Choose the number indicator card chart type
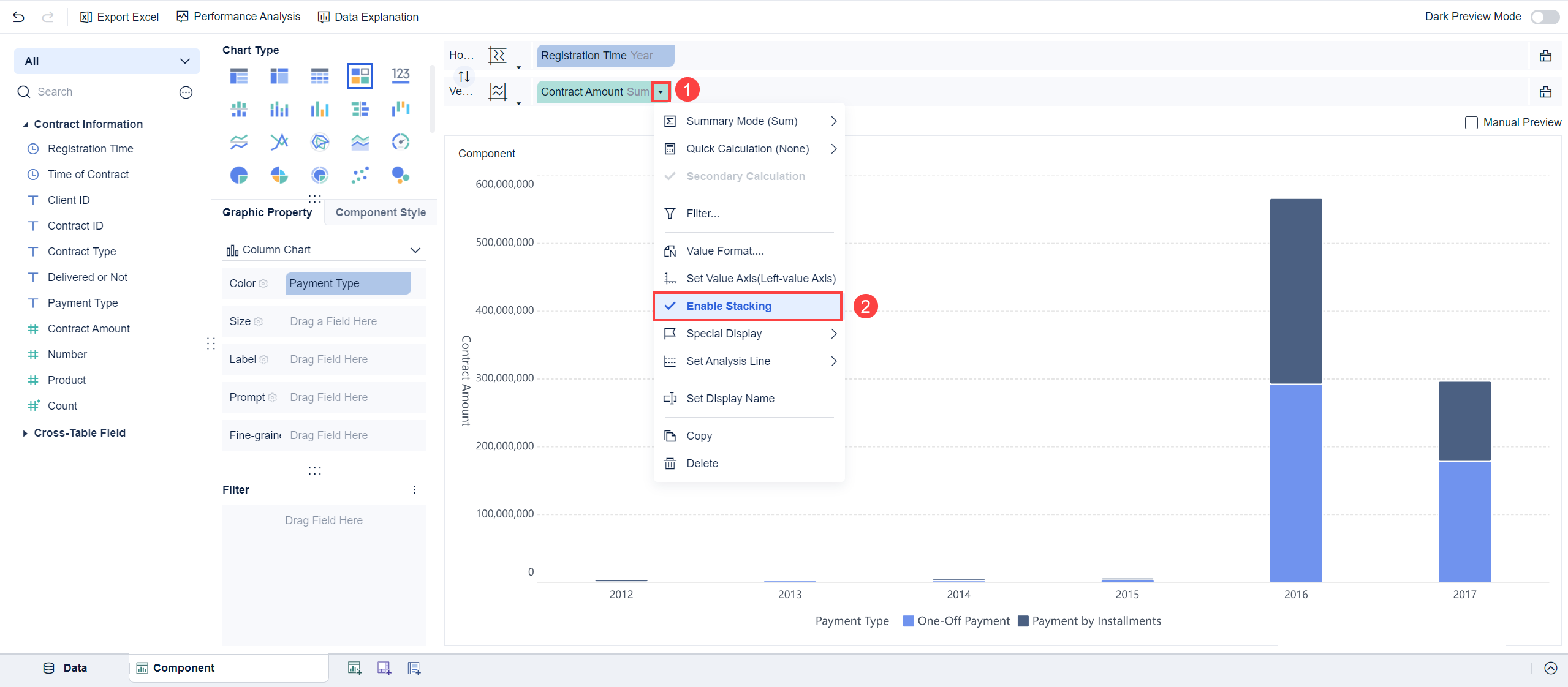The image size is (1568, 687). coord(400,75)
